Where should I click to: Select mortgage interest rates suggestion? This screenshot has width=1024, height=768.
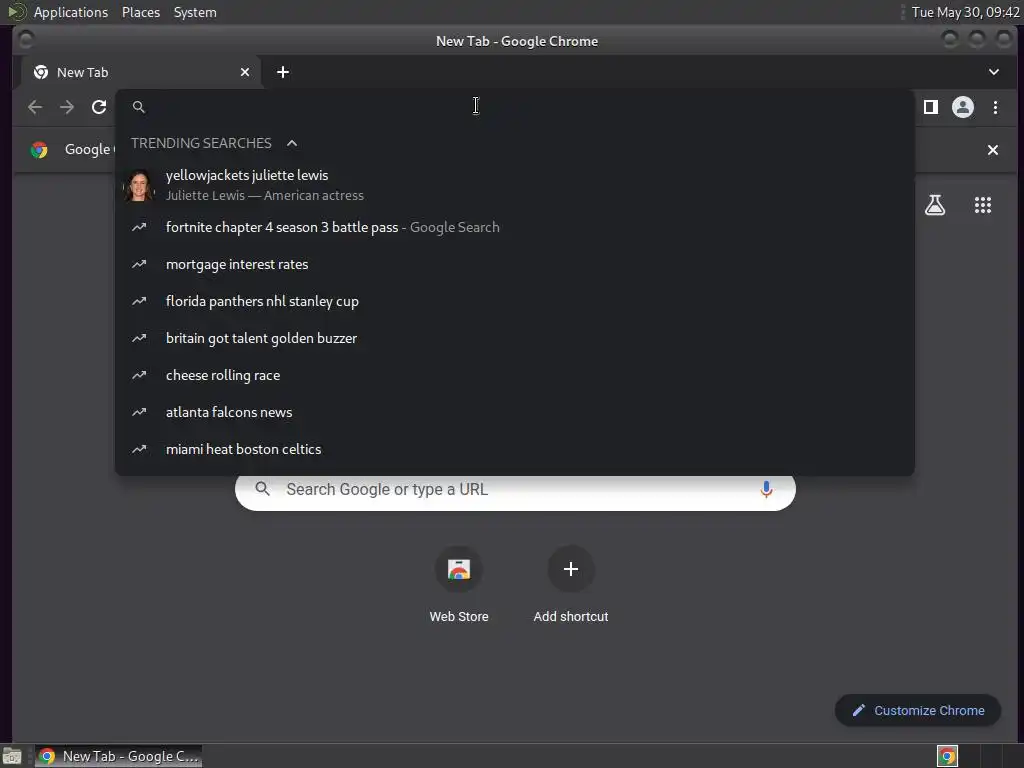[515, 264]
